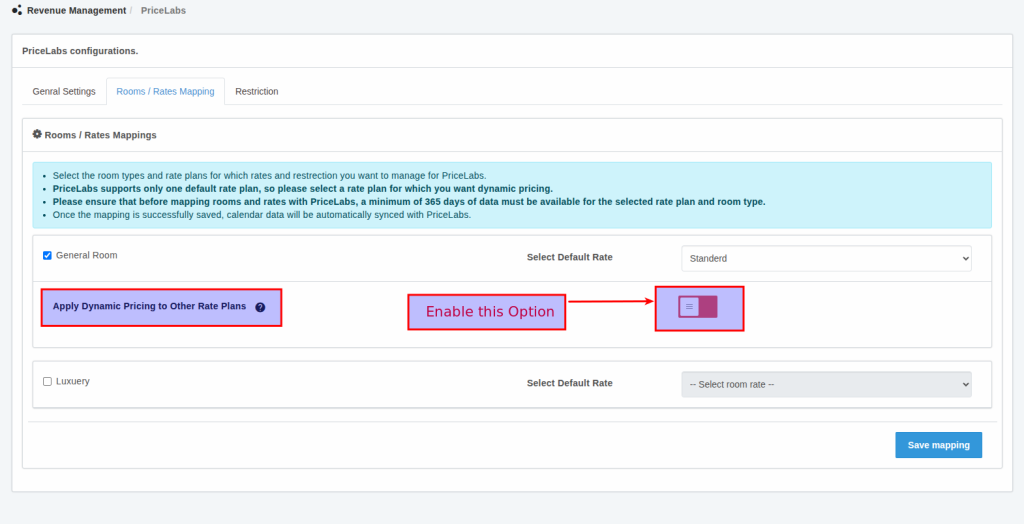Check the Luxuery room checkbox
Viewport: 1024px width, 524px height.
[x=47, y=381]
